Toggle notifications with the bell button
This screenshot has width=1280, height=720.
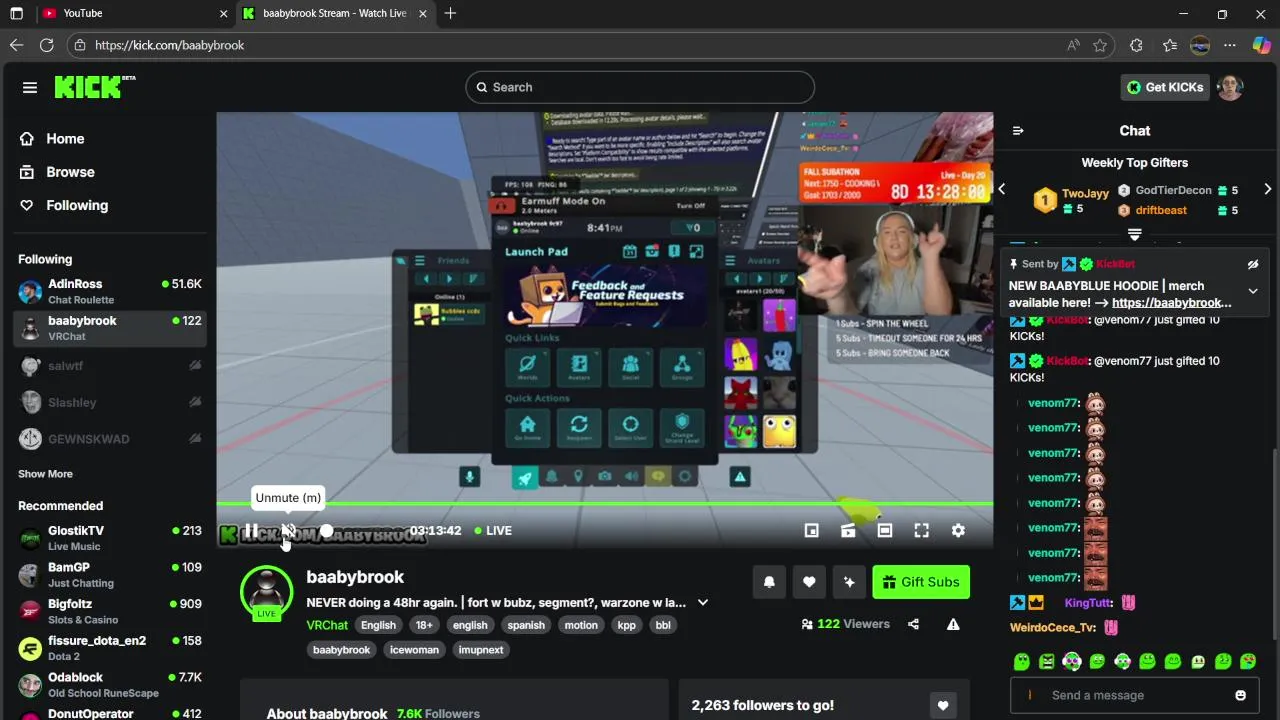click(x=769, y=582)
